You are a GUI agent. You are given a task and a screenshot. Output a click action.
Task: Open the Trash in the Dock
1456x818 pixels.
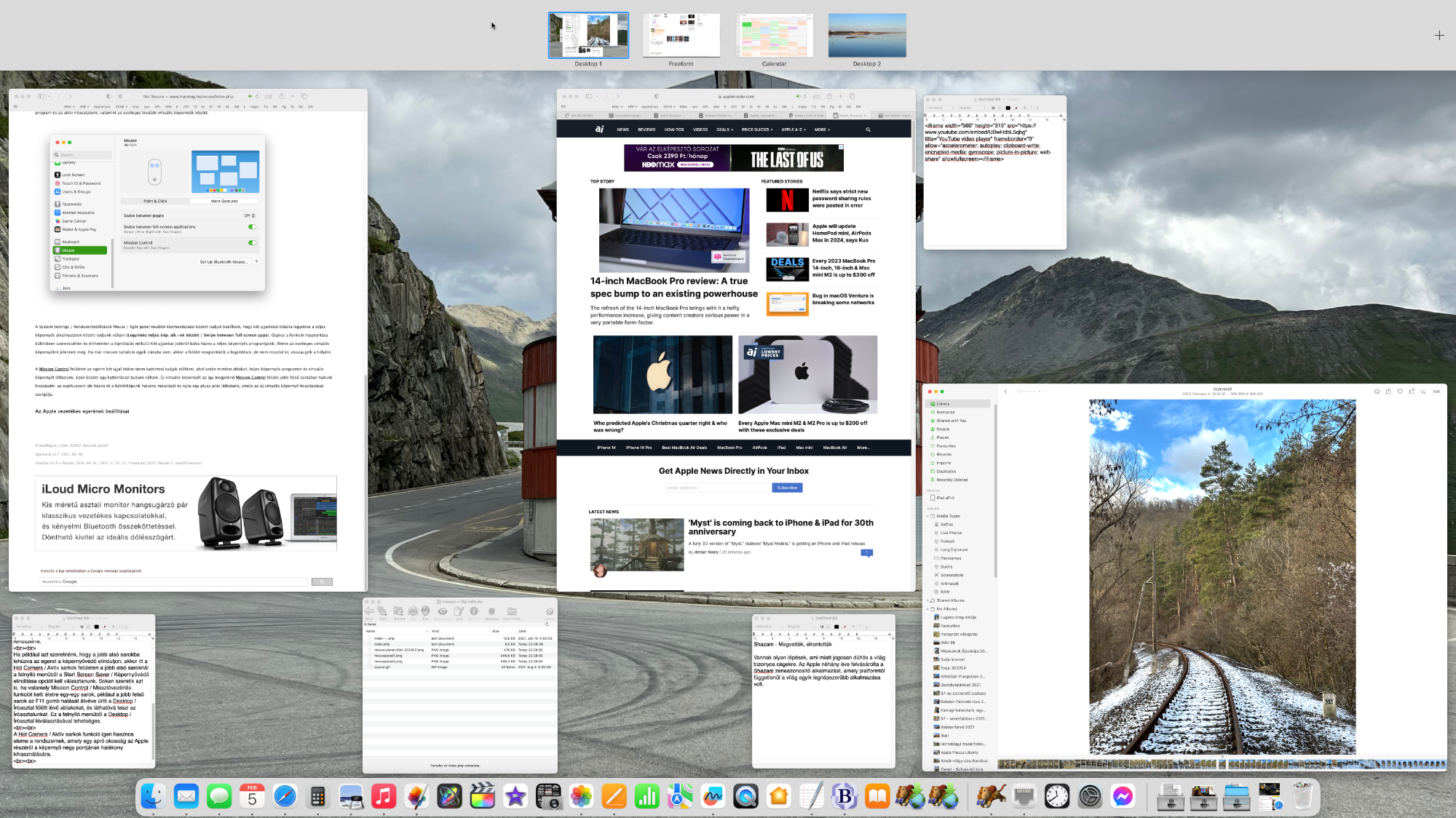click(1303, 796)
